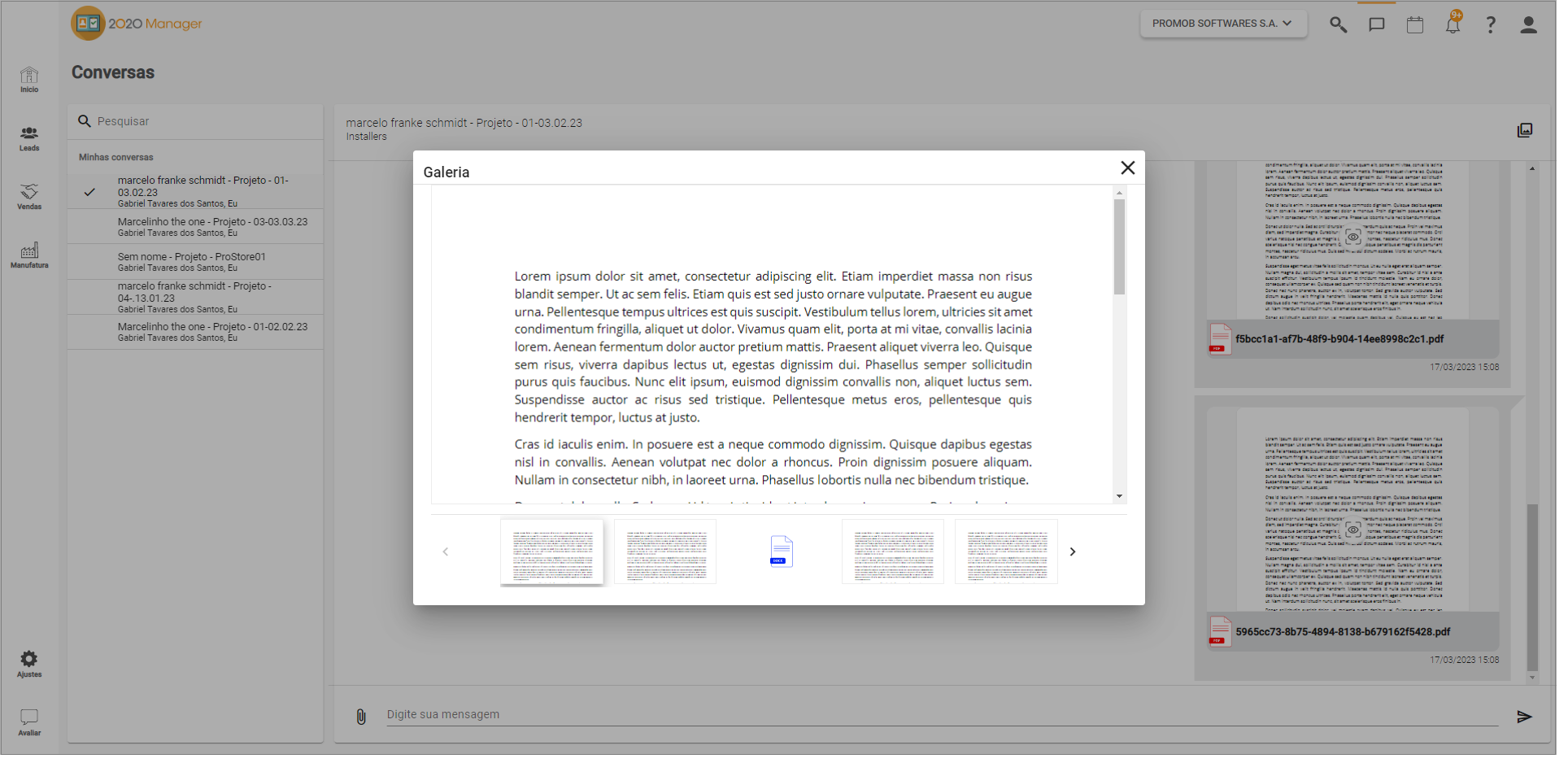This screenshot has height=763, width=1568.
Task: Send the message with arrow icon
Action: point(1524,717)
